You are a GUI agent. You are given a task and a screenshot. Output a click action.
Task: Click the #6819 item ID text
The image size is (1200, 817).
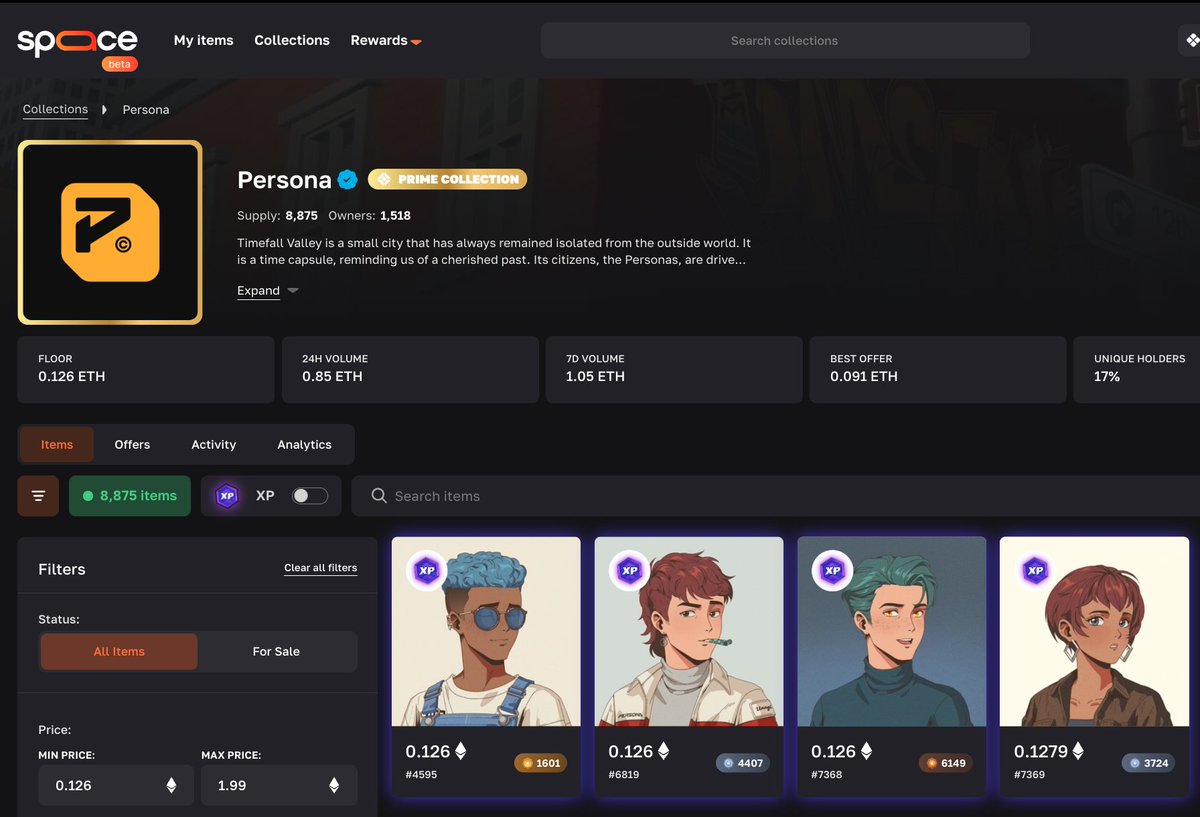coord(624,775)
